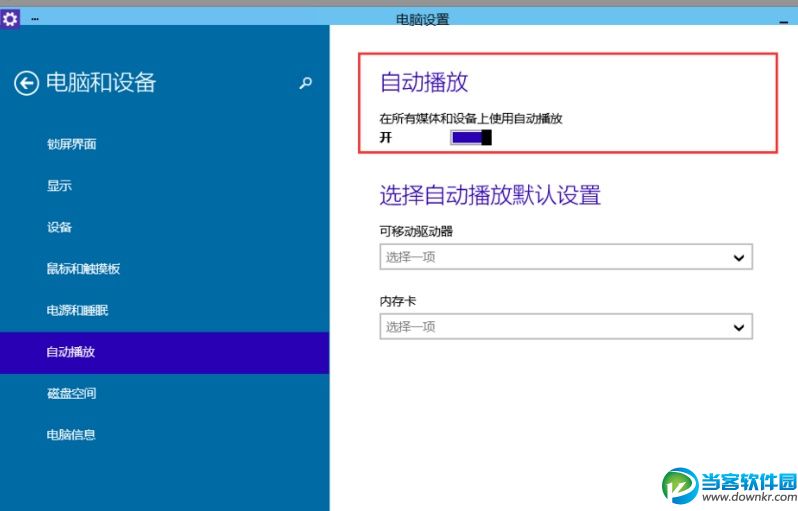Screen dimensions: 798x511
Task: Open the ellipsis menu in title bar
Action: pos(35,19)
